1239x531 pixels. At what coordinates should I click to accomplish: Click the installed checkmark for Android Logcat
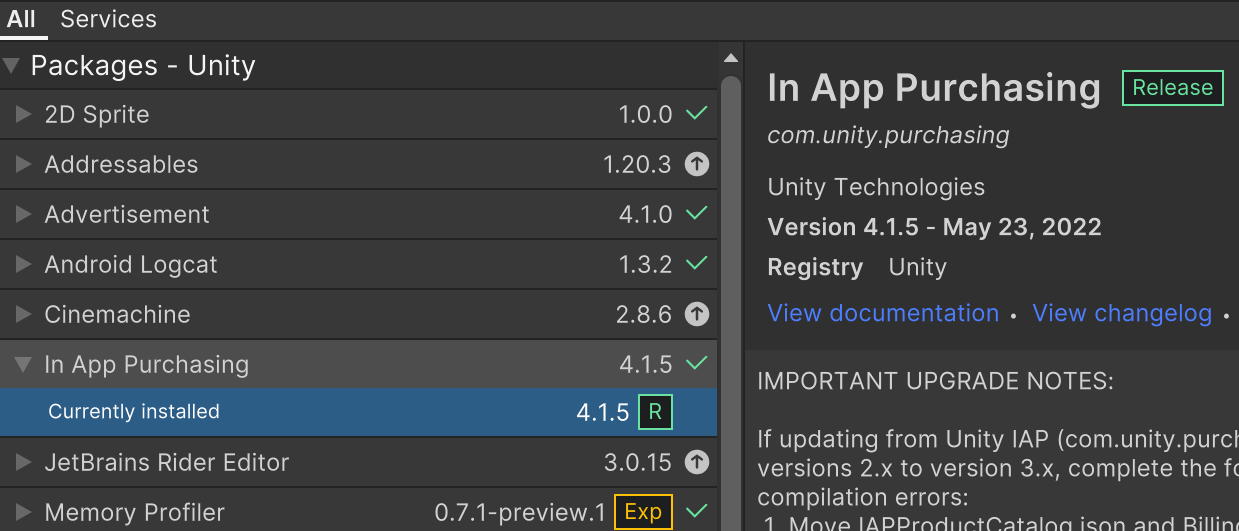(696, 264)
